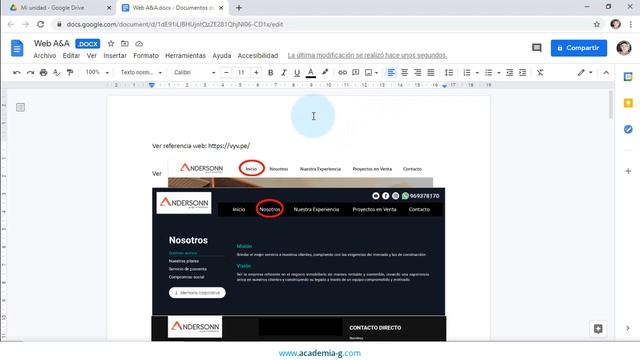The height and width of the screenshot is (360, 640).
Task: Apply numbered list icon
Action: pyautogui.click(x=467, y=73)
